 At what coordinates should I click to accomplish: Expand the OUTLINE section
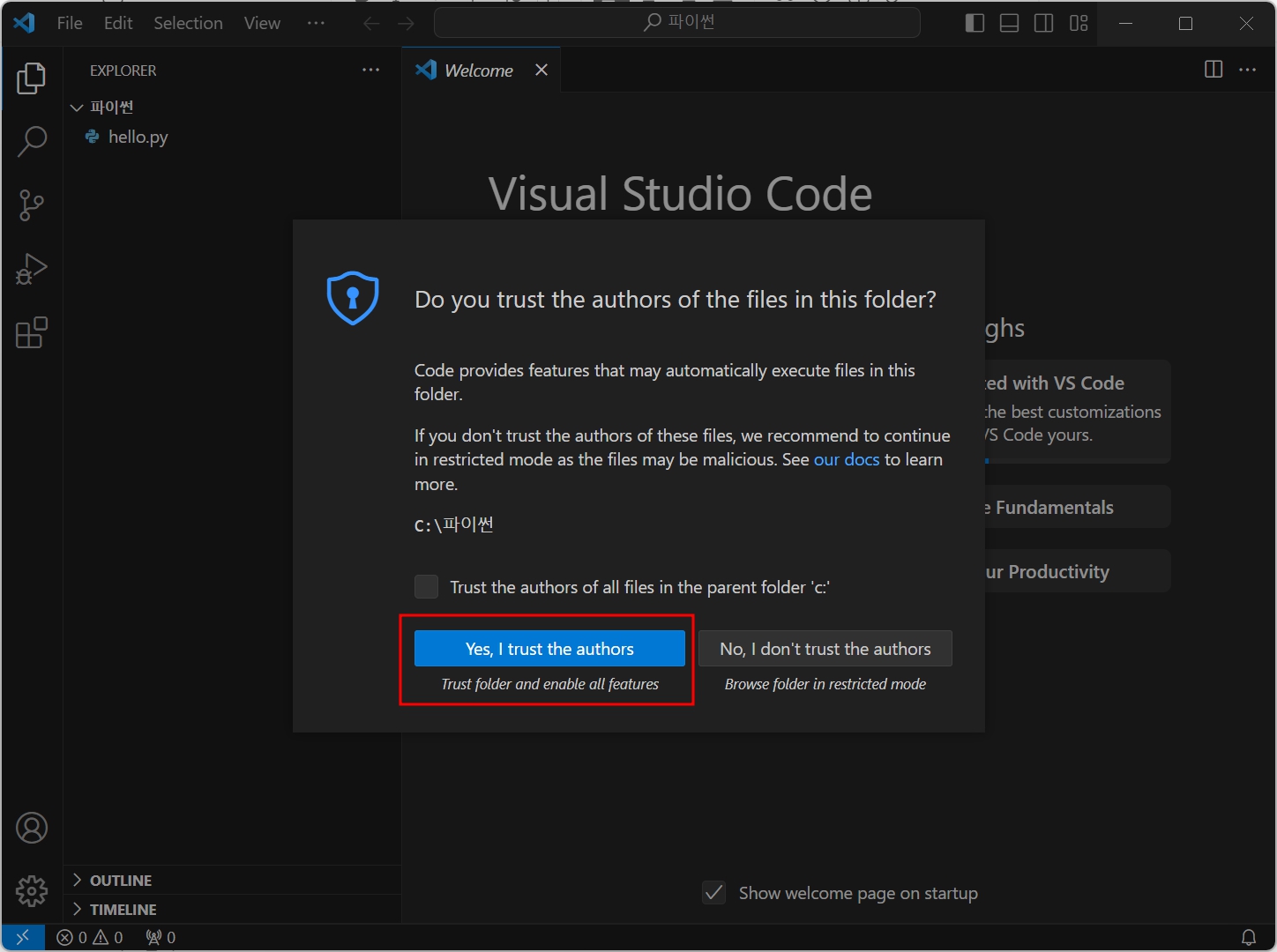point(233,880)
